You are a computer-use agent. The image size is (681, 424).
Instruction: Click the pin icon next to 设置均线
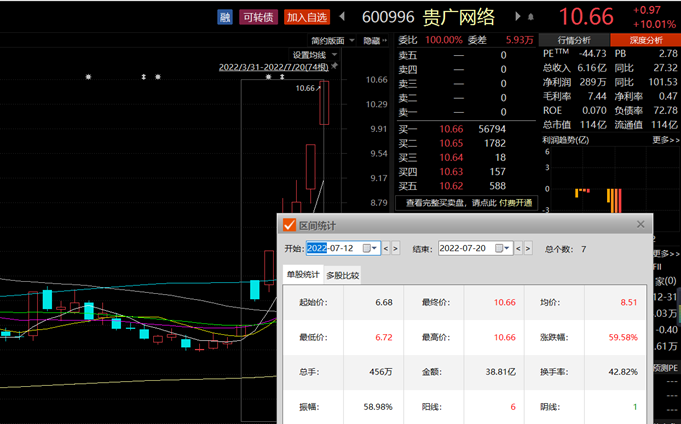(335, 54)
